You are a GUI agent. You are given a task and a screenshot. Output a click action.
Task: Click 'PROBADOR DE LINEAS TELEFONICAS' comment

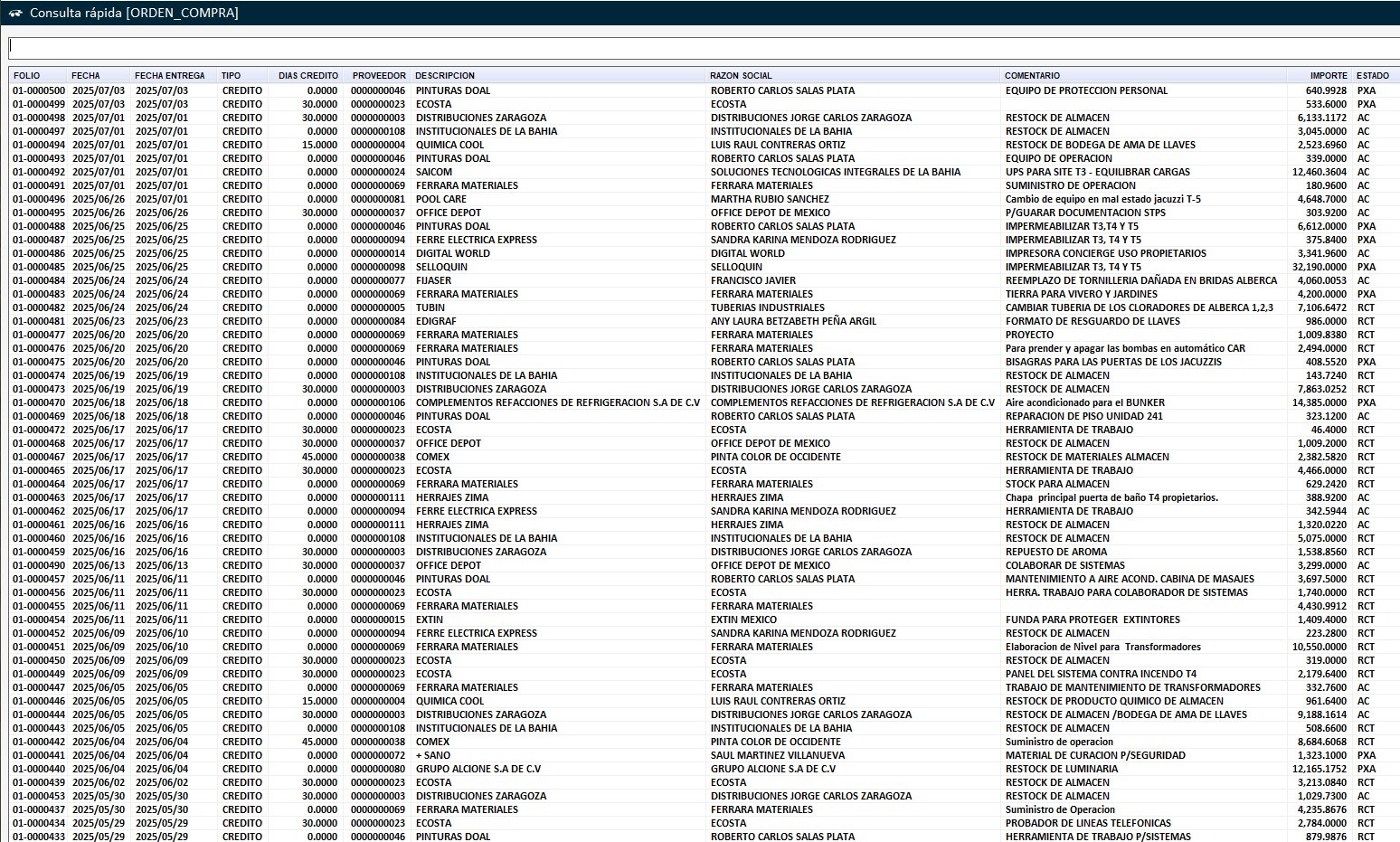click(x=1088, y=823)
